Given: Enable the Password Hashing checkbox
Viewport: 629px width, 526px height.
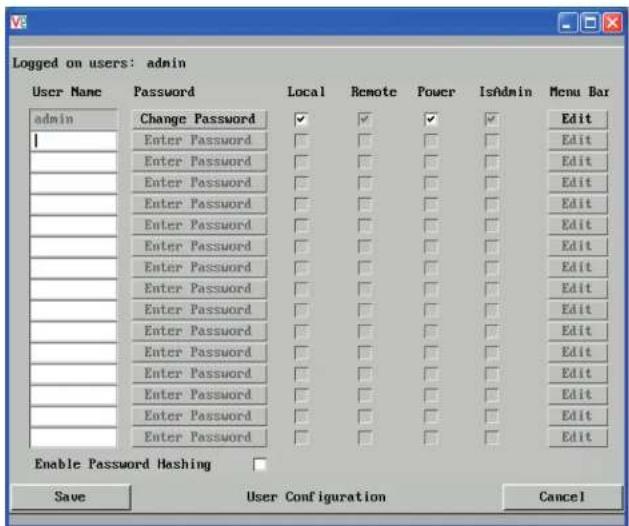Looking at the screenshot, I should click(260, 465).
